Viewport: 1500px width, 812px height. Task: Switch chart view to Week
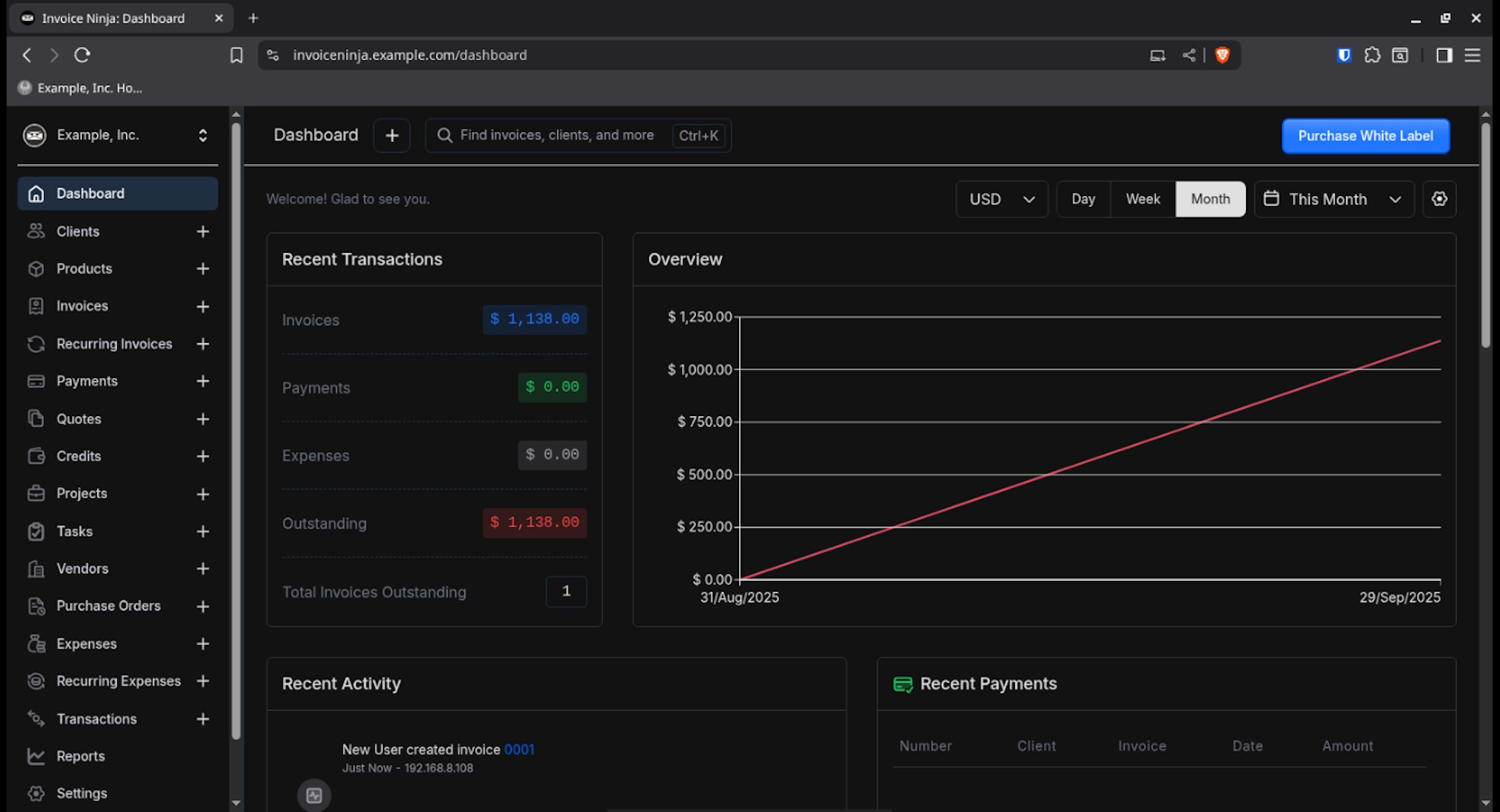click(1142, 199)
